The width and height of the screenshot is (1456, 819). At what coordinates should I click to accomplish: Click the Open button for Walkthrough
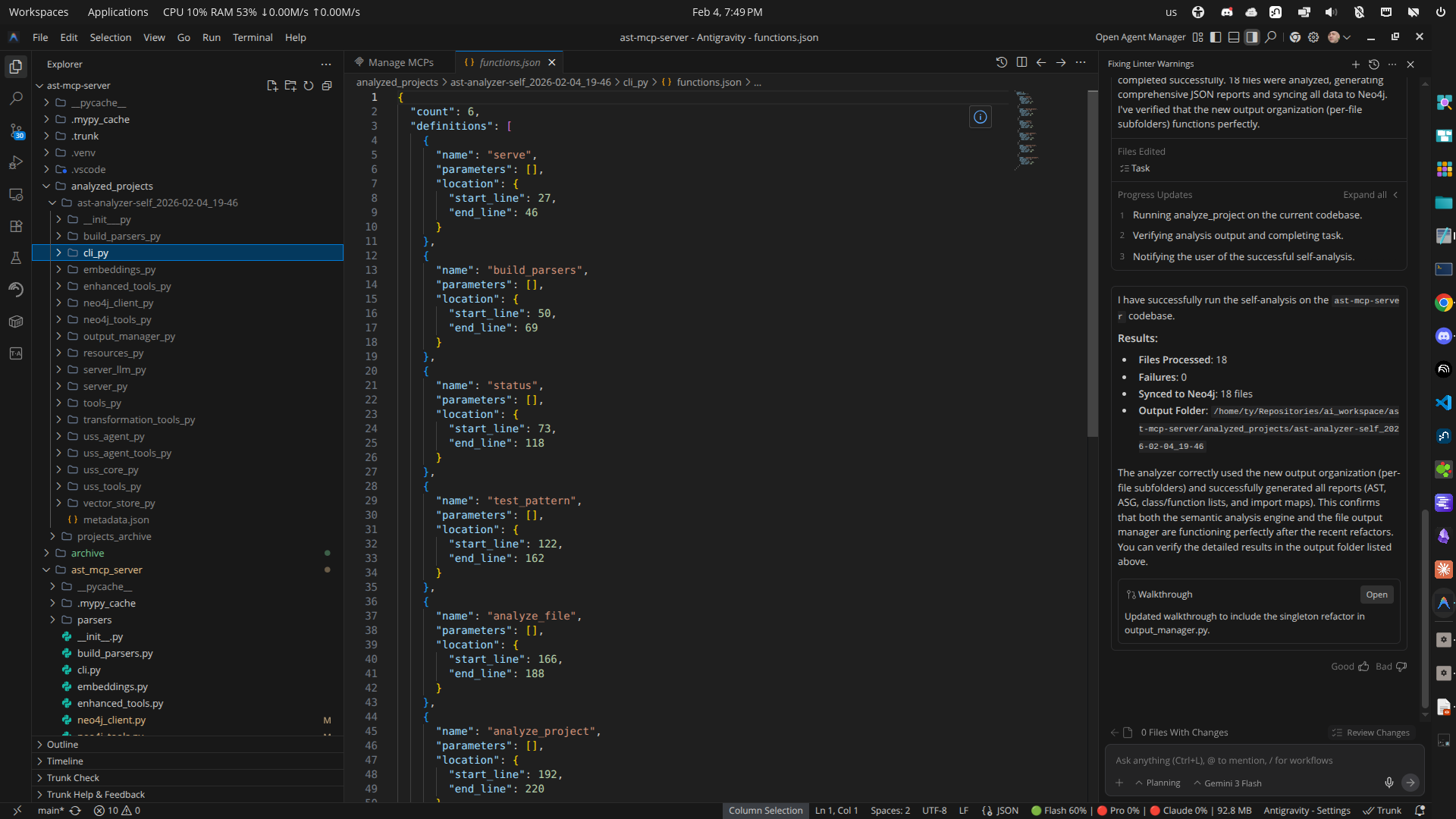click(1376, 595)
